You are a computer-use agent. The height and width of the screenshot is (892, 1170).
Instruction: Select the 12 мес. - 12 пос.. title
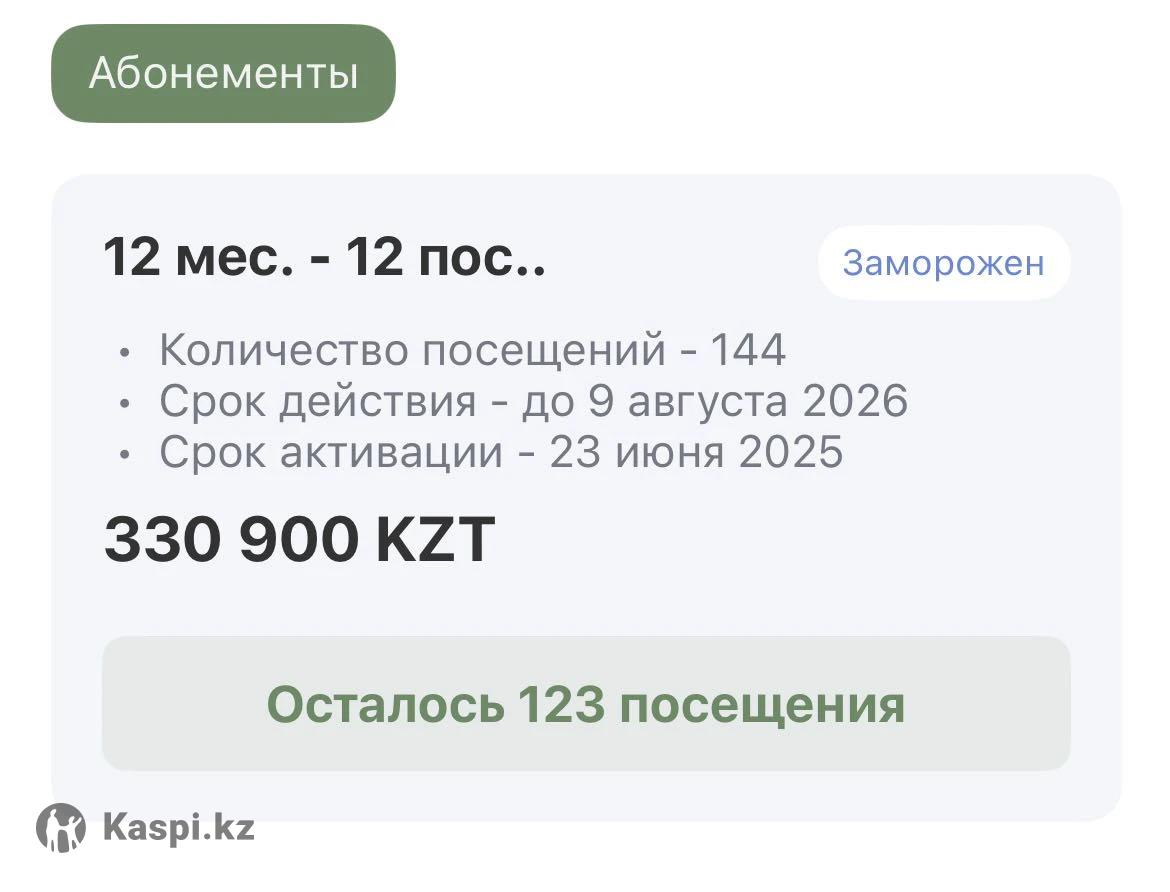coord(325,259)
